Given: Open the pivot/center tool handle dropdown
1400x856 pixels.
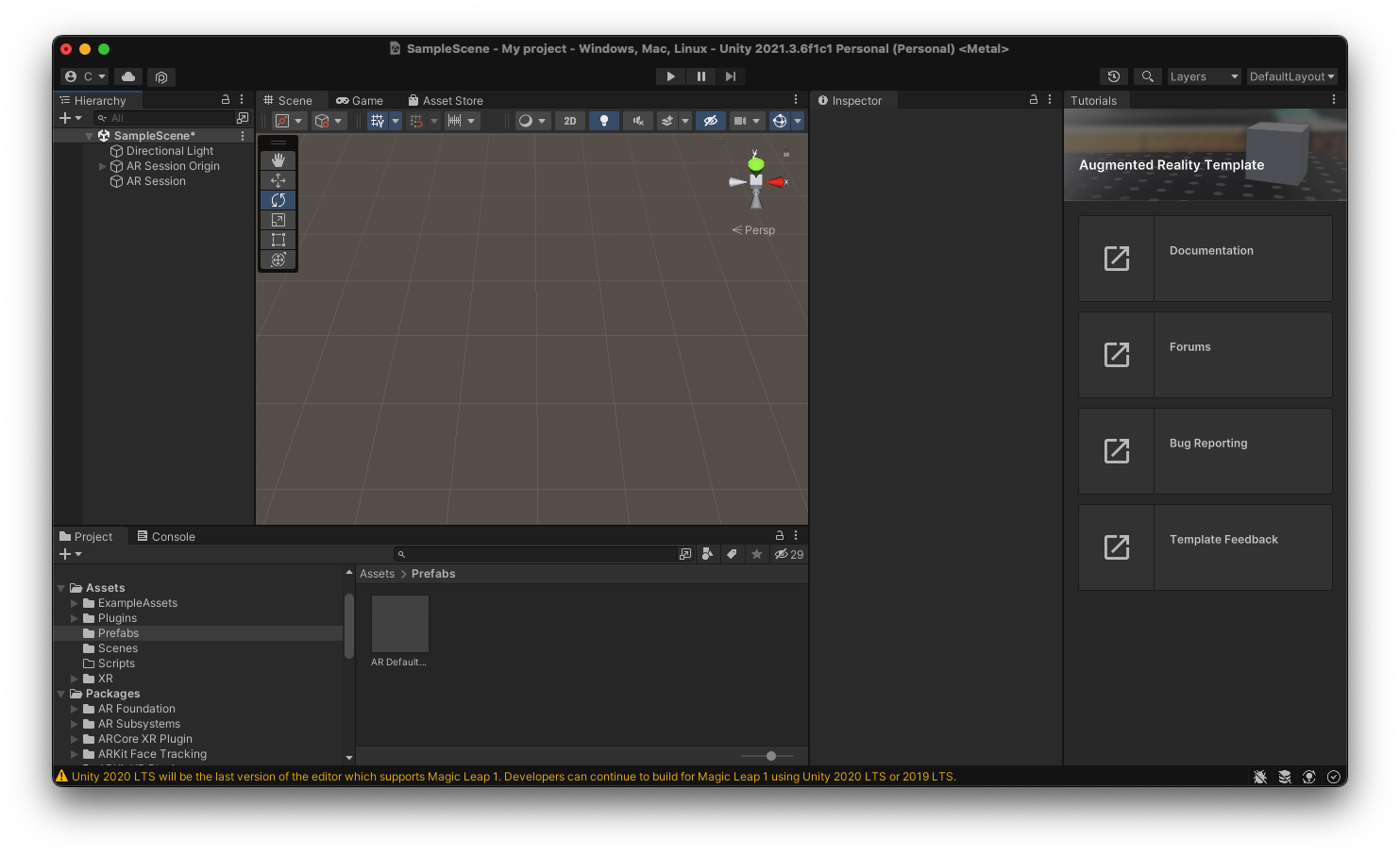Looking at the screenshot, I should (289, 121).
